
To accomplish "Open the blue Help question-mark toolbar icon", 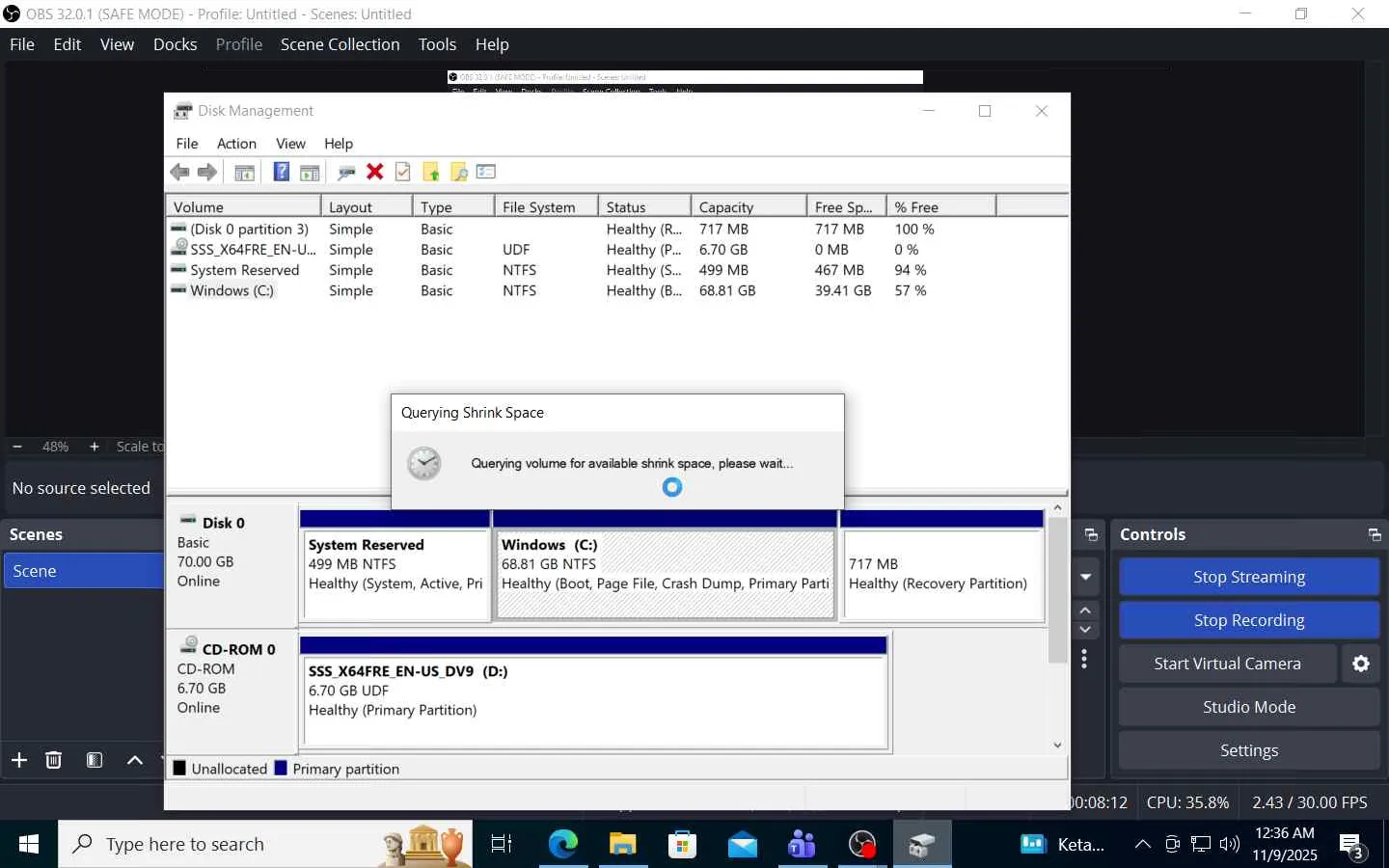I will 282,172.
